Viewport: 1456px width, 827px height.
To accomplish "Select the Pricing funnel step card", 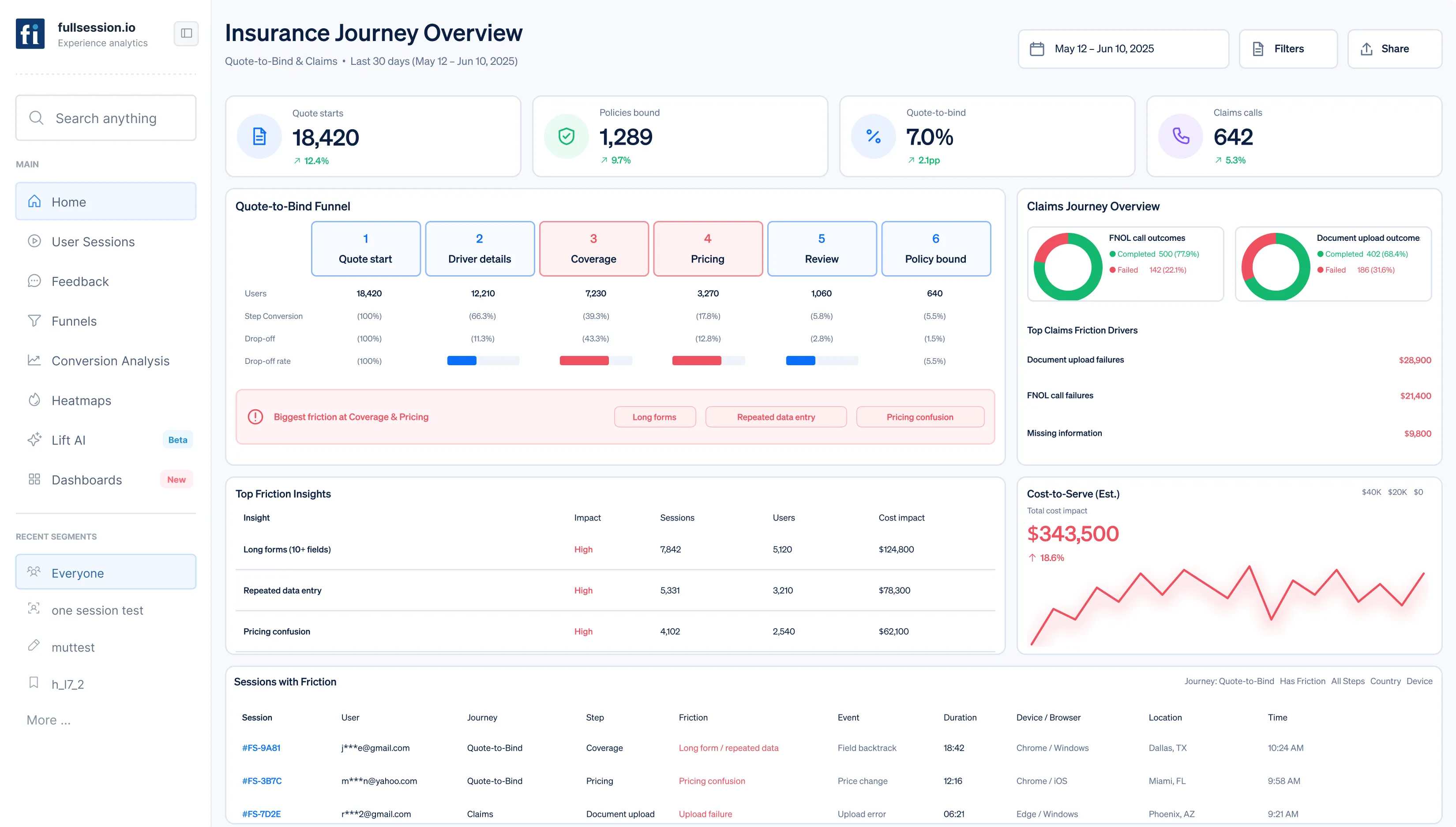I will tap(708, 249).
